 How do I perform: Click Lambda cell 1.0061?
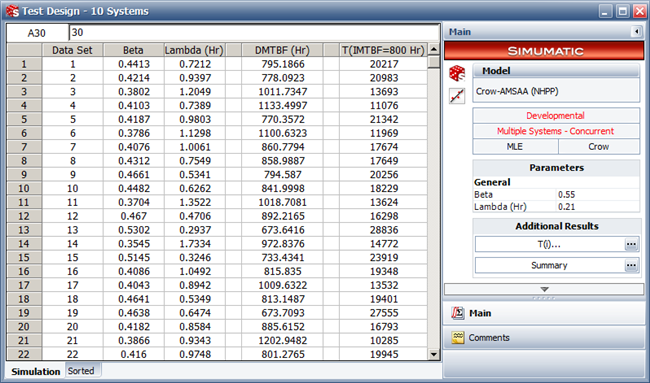pyautogui.click(x=194, y=147)
